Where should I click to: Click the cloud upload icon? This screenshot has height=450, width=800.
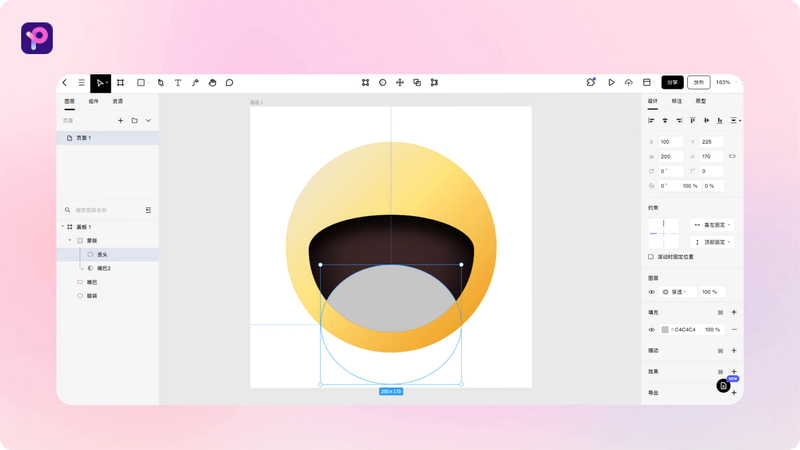tap(629, 83)
